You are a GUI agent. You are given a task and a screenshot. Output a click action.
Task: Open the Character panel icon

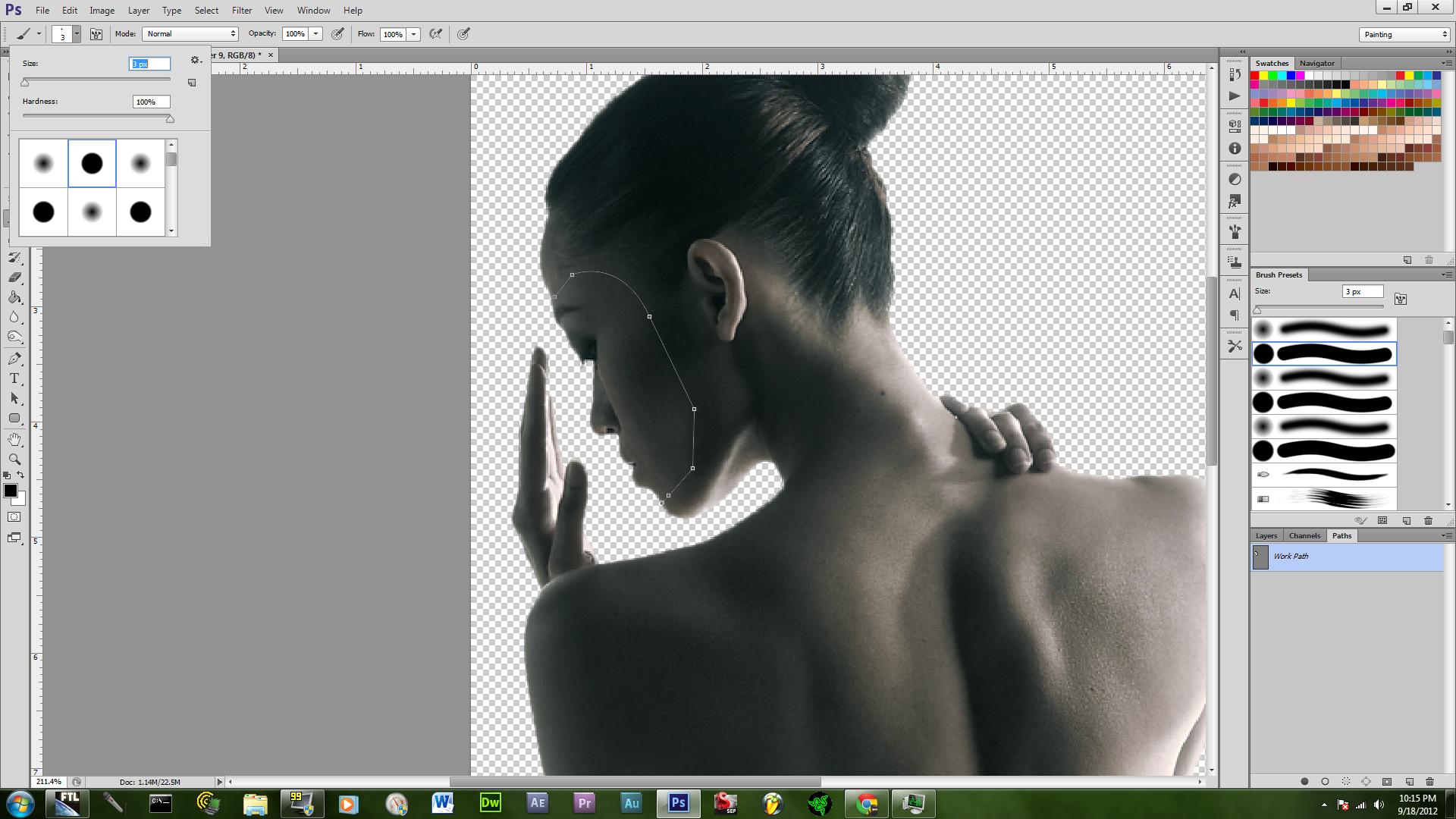point(1235,293)
